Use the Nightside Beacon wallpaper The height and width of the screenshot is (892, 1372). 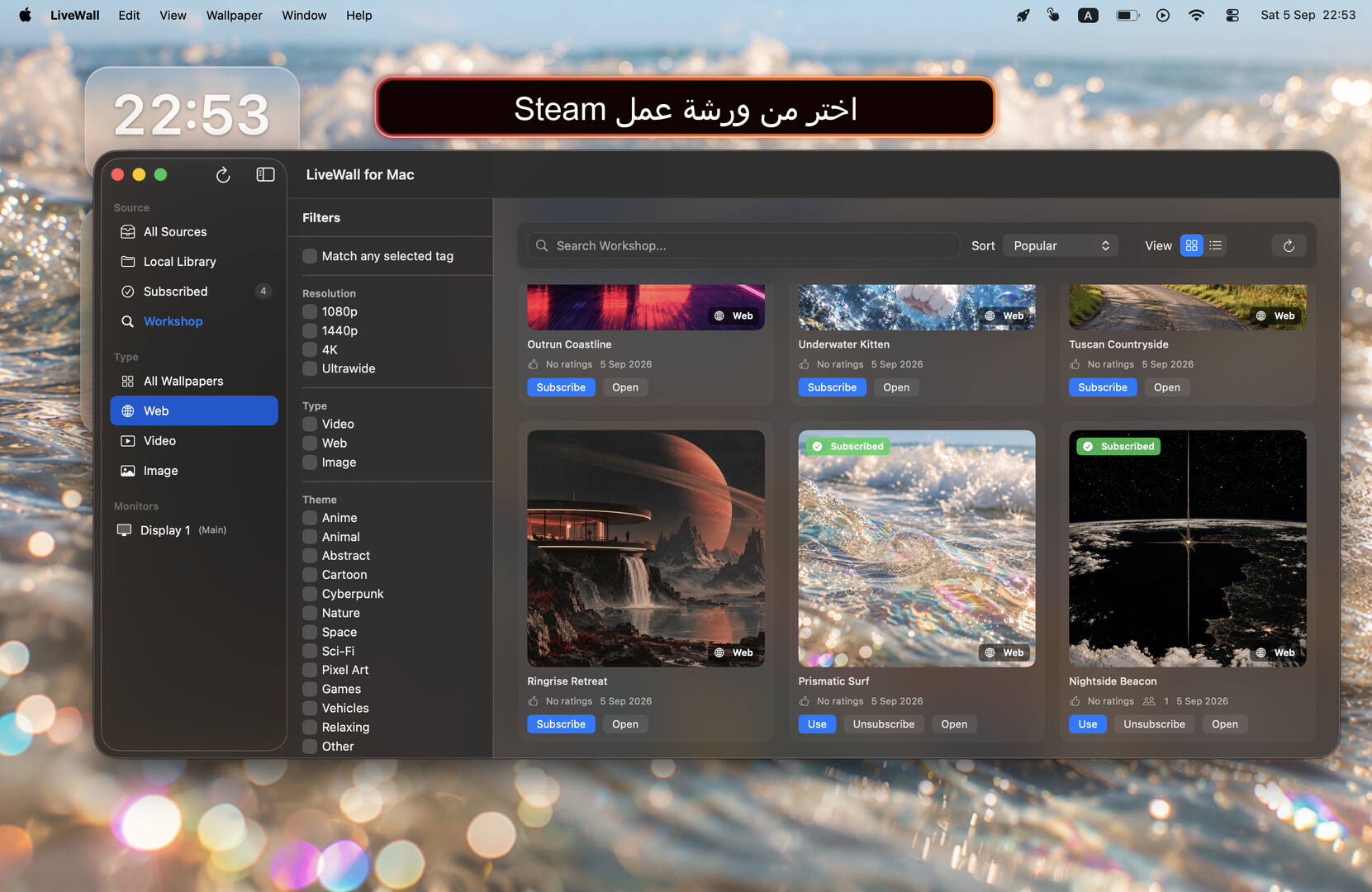(1088, 724)
